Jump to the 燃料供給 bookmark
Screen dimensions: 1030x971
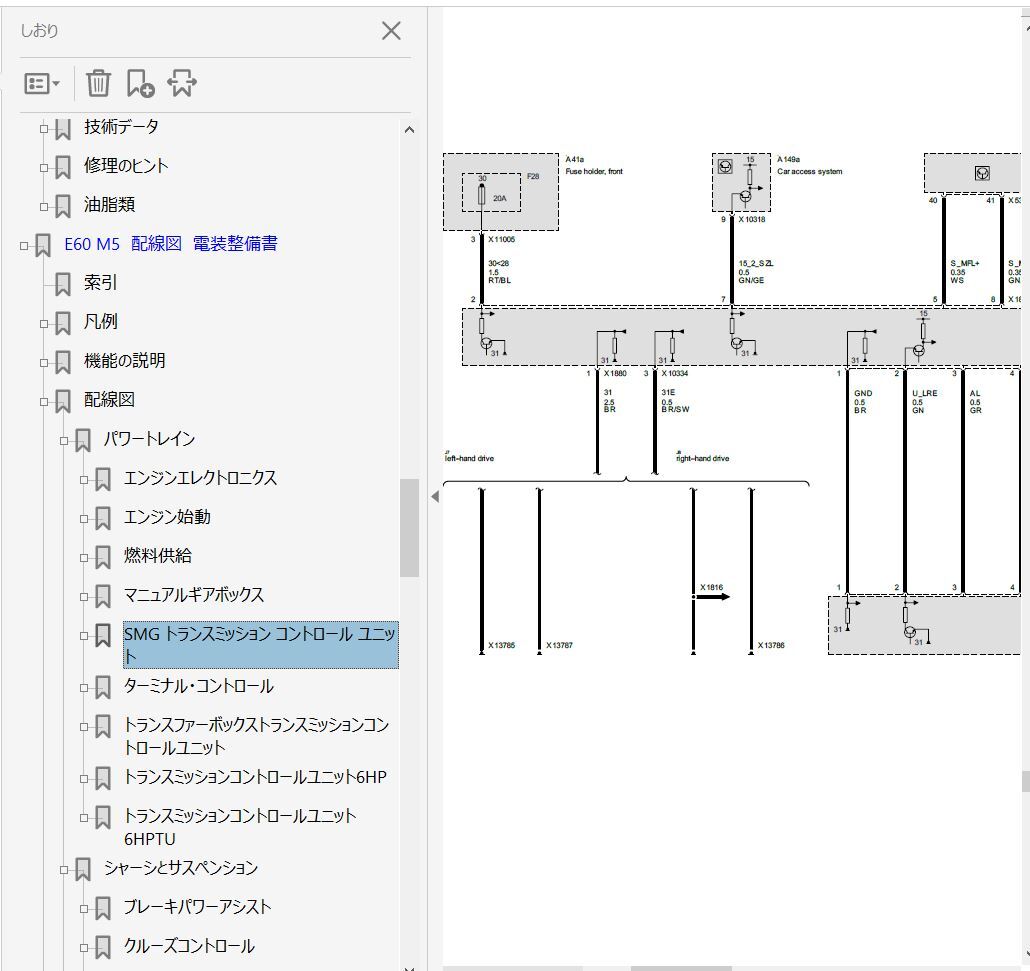(158, 556)
